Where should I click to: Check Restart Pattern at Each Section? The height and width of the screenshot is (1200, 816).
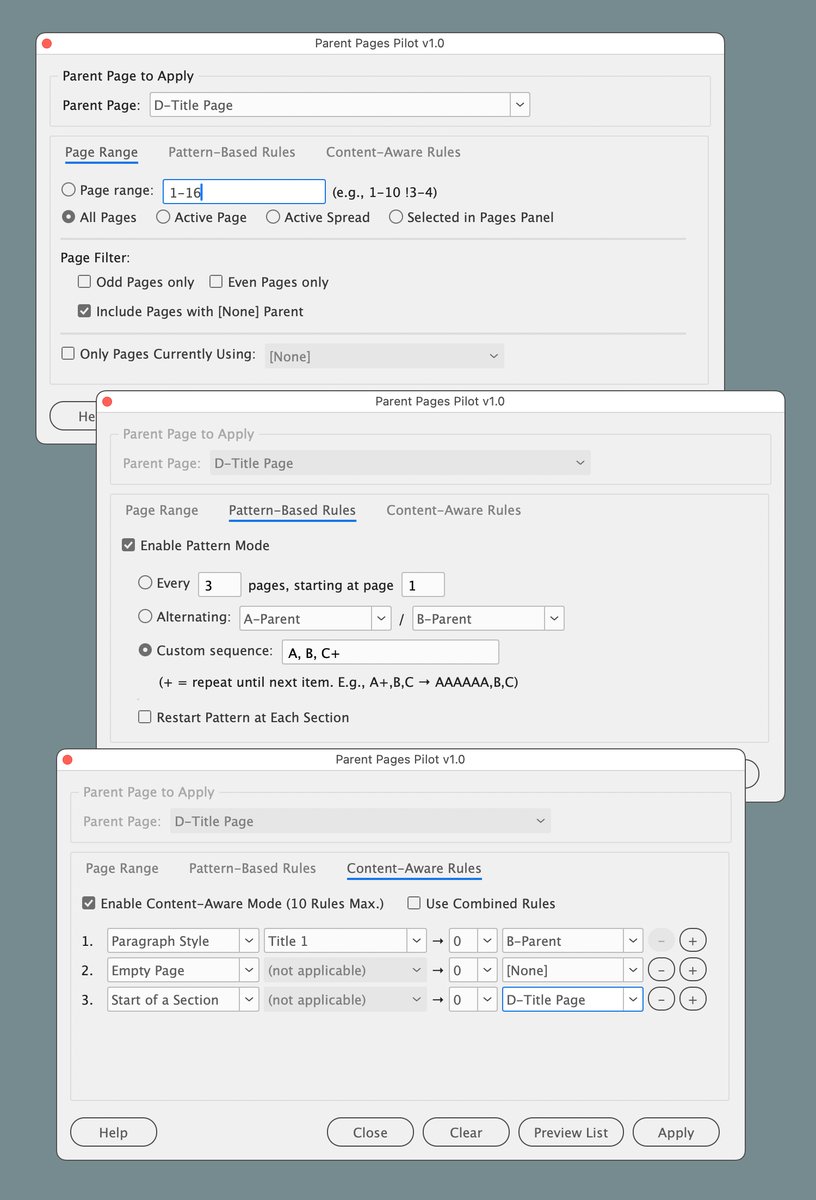[x=145, y=717]
